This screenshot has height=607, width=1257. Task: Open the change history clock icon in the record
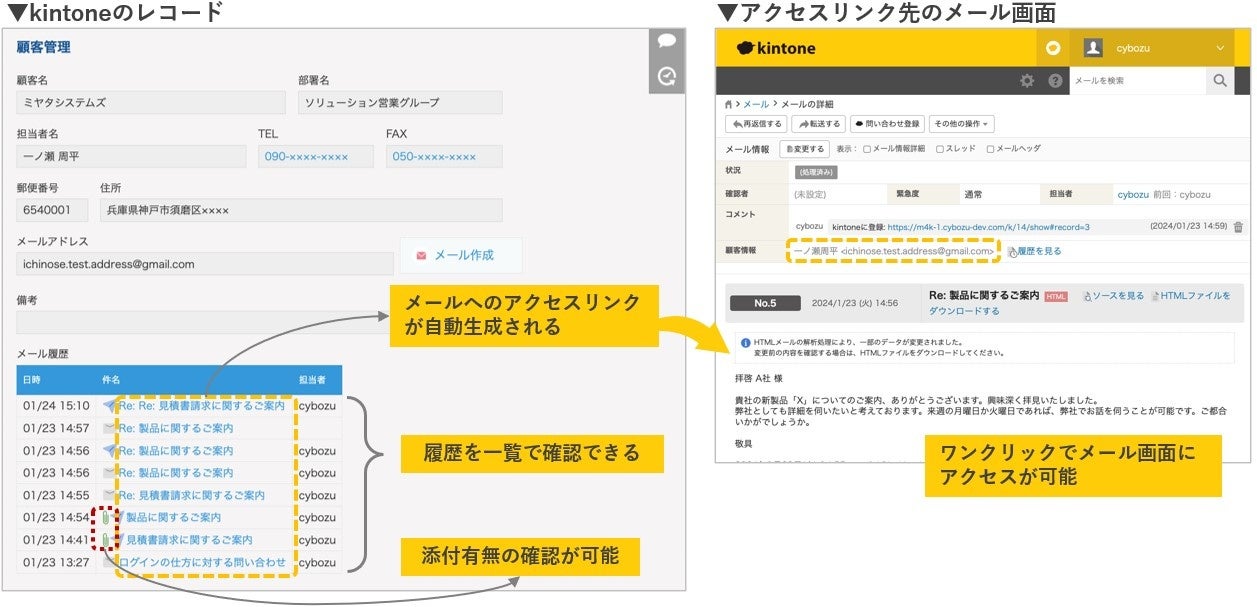point(667,75)
